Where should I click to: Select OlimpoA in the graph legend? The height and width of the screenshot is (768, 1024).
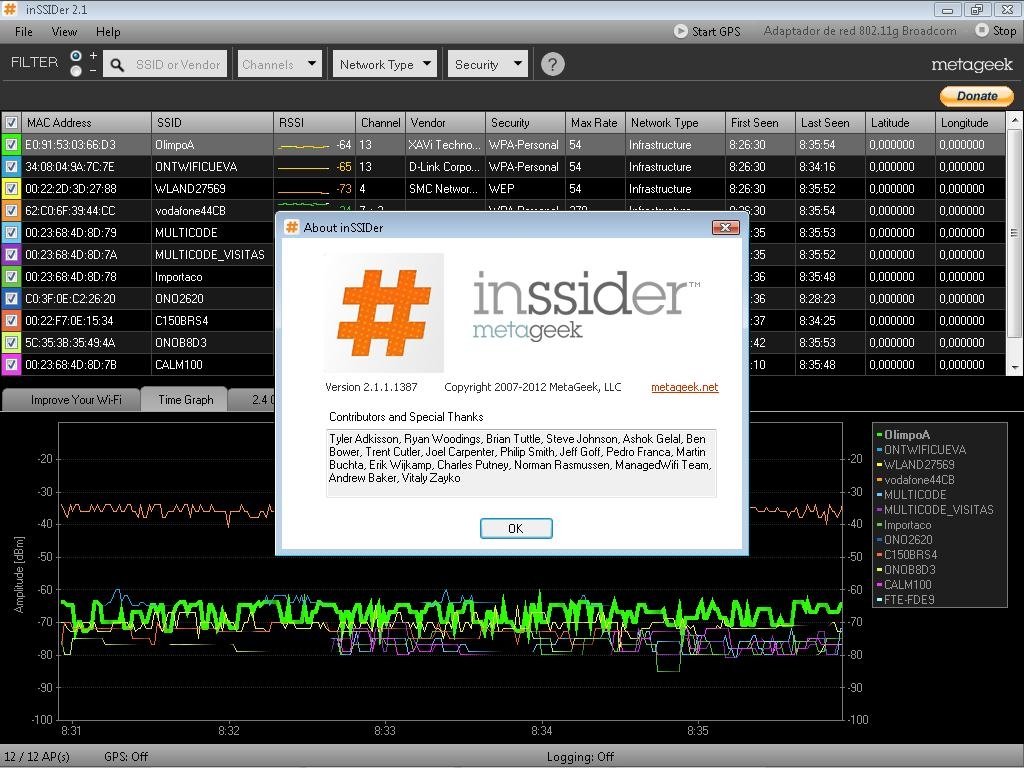coord(906,434)
